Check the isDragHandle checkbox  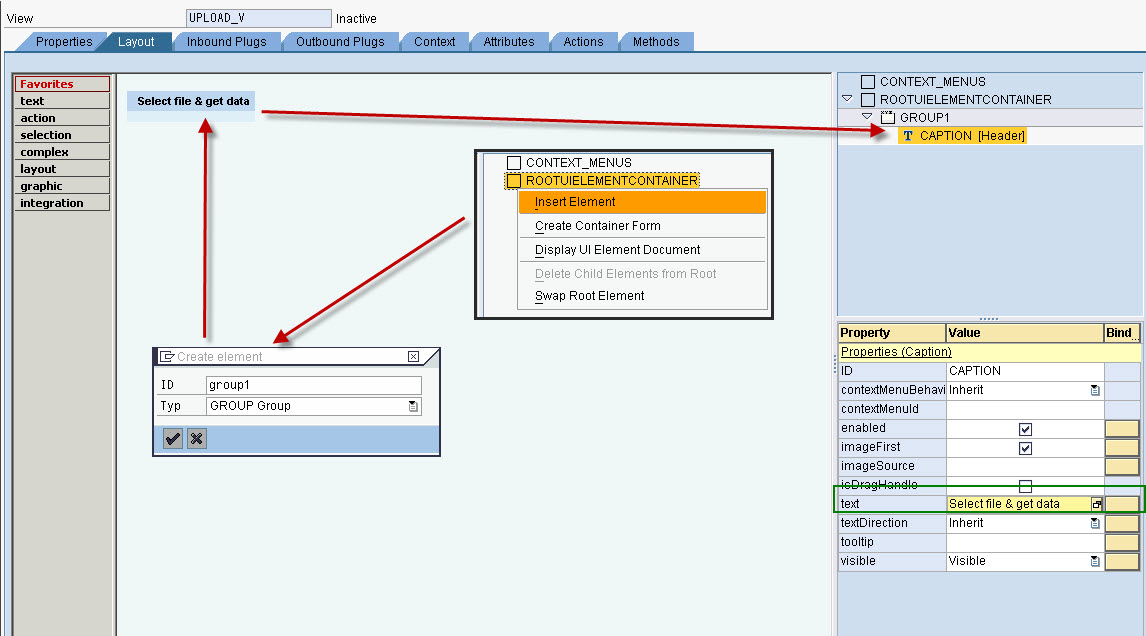coord(1024,484)
